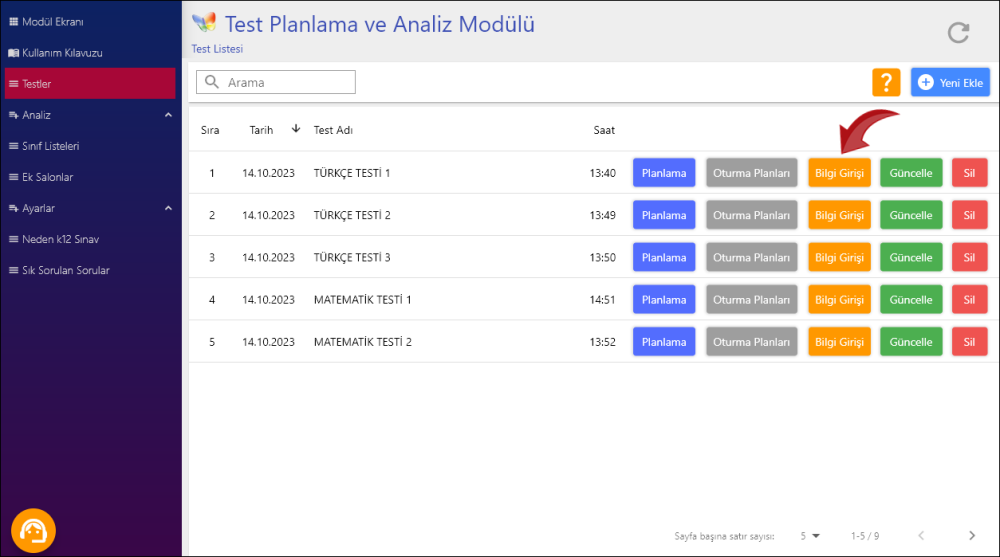Click the refresh icon at top right

coord(958,33)
